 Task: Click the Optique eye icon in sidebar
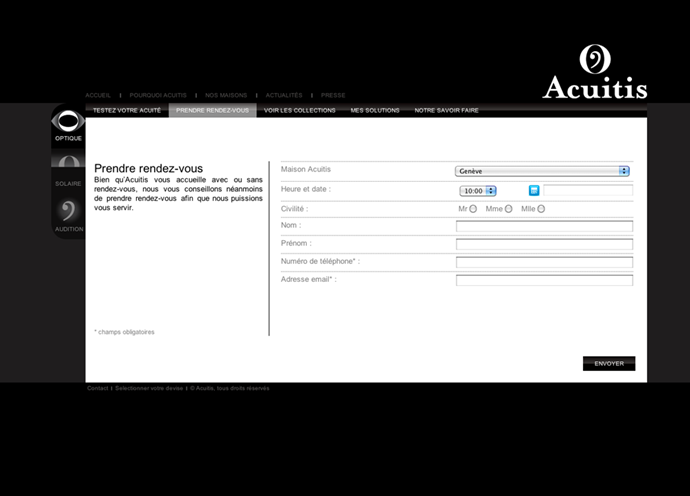68,124
